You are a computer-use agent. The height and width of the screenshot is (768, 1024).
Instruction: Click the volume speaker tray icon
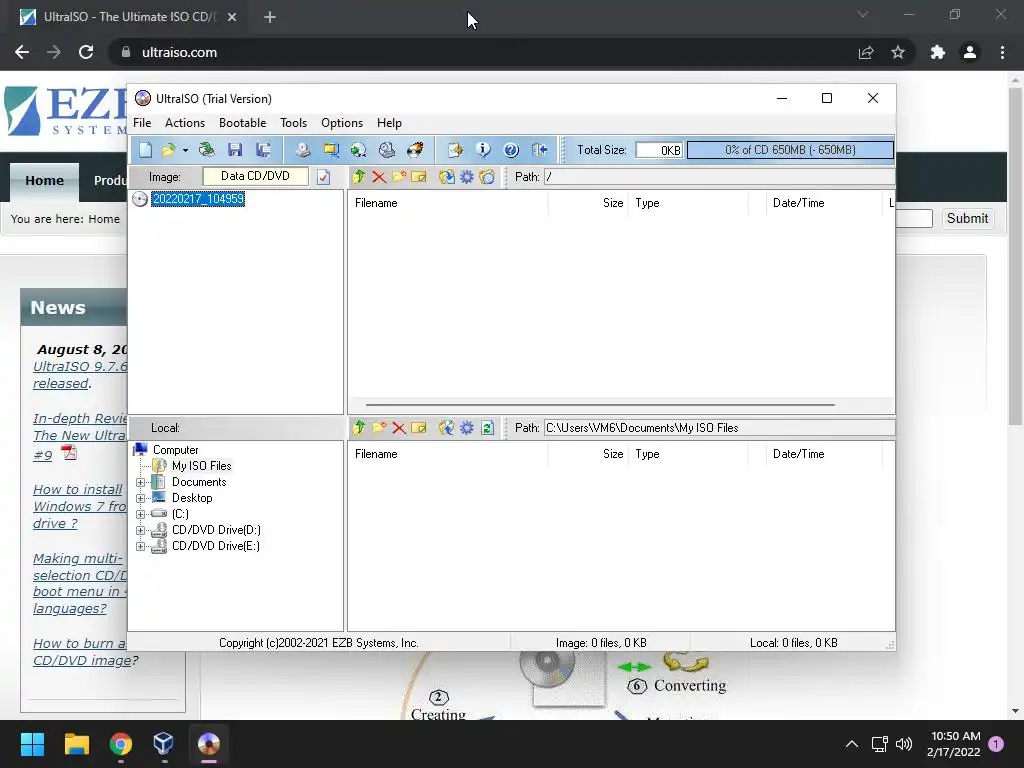904,744
